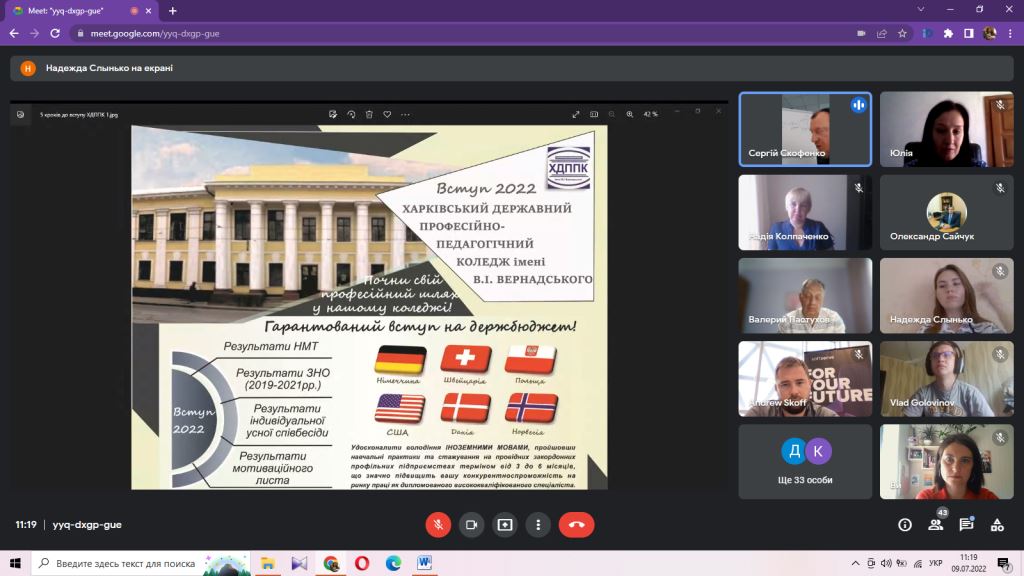Bookmark this page with the star icon
The image size is (1024, 576).
click(902, 33)
